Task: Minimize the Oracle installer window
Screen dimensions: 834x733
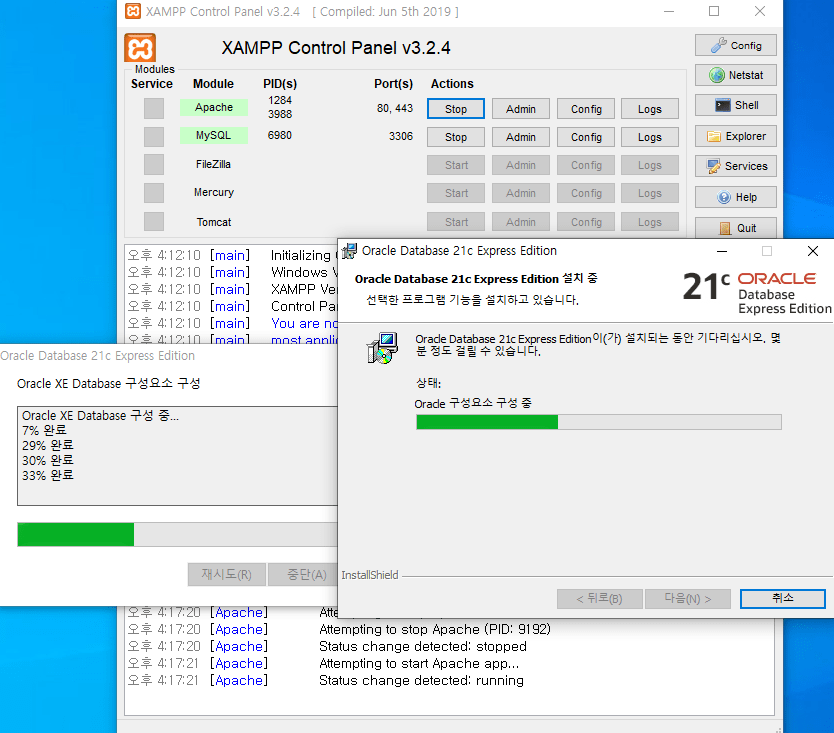Action: click(x=722, y=251)
